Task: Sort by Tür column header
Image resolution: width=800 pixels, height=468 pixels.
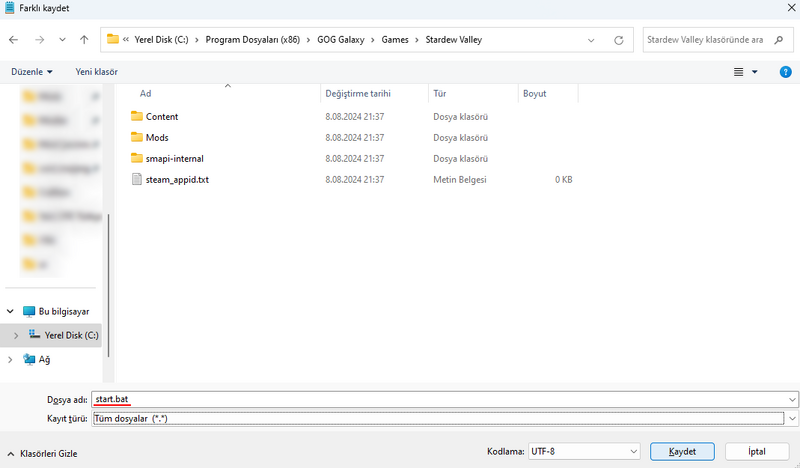Action: click(440, 93)
